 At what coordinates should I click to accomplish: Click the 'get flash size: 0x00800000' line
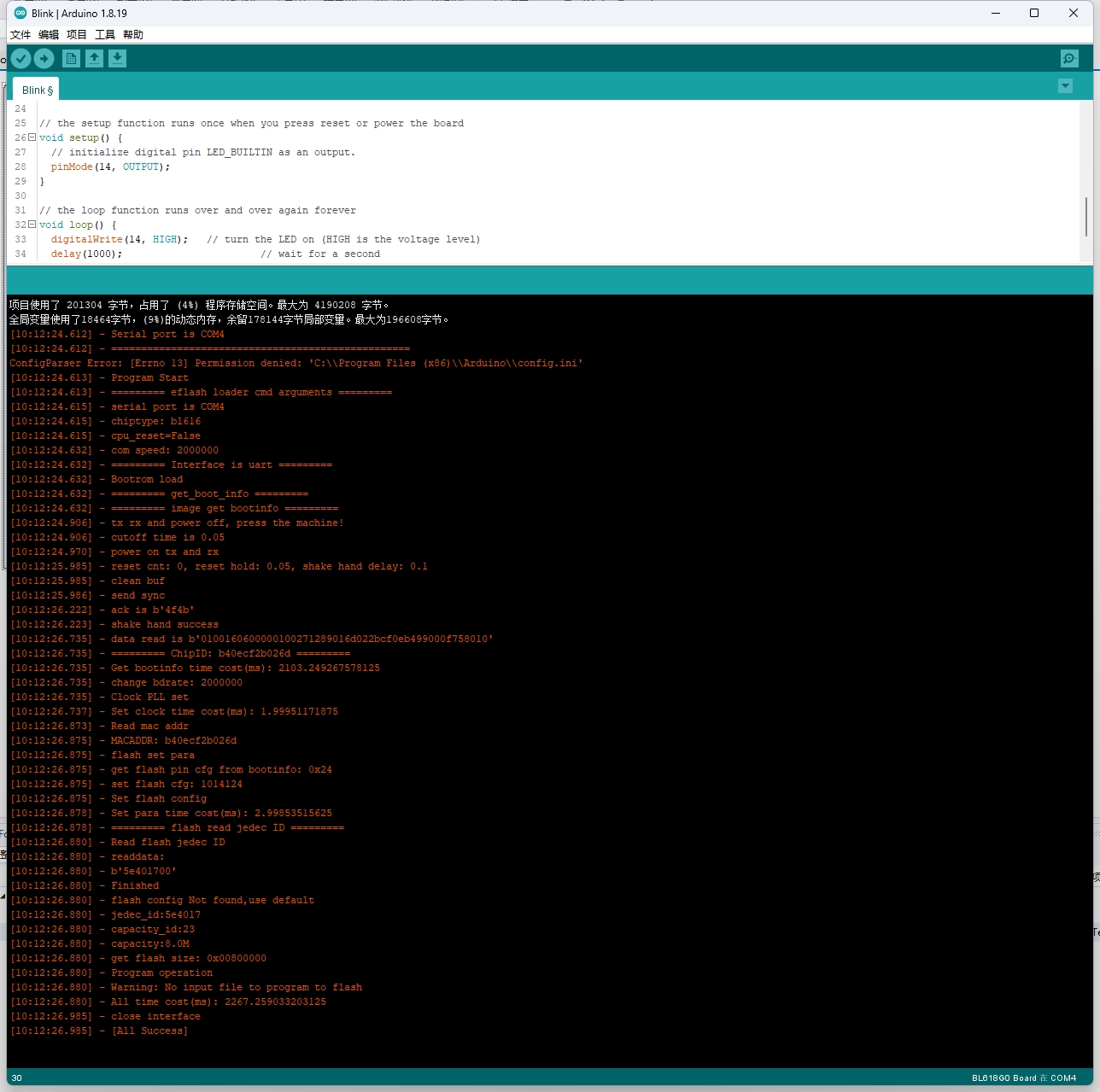tap(137, 958)
